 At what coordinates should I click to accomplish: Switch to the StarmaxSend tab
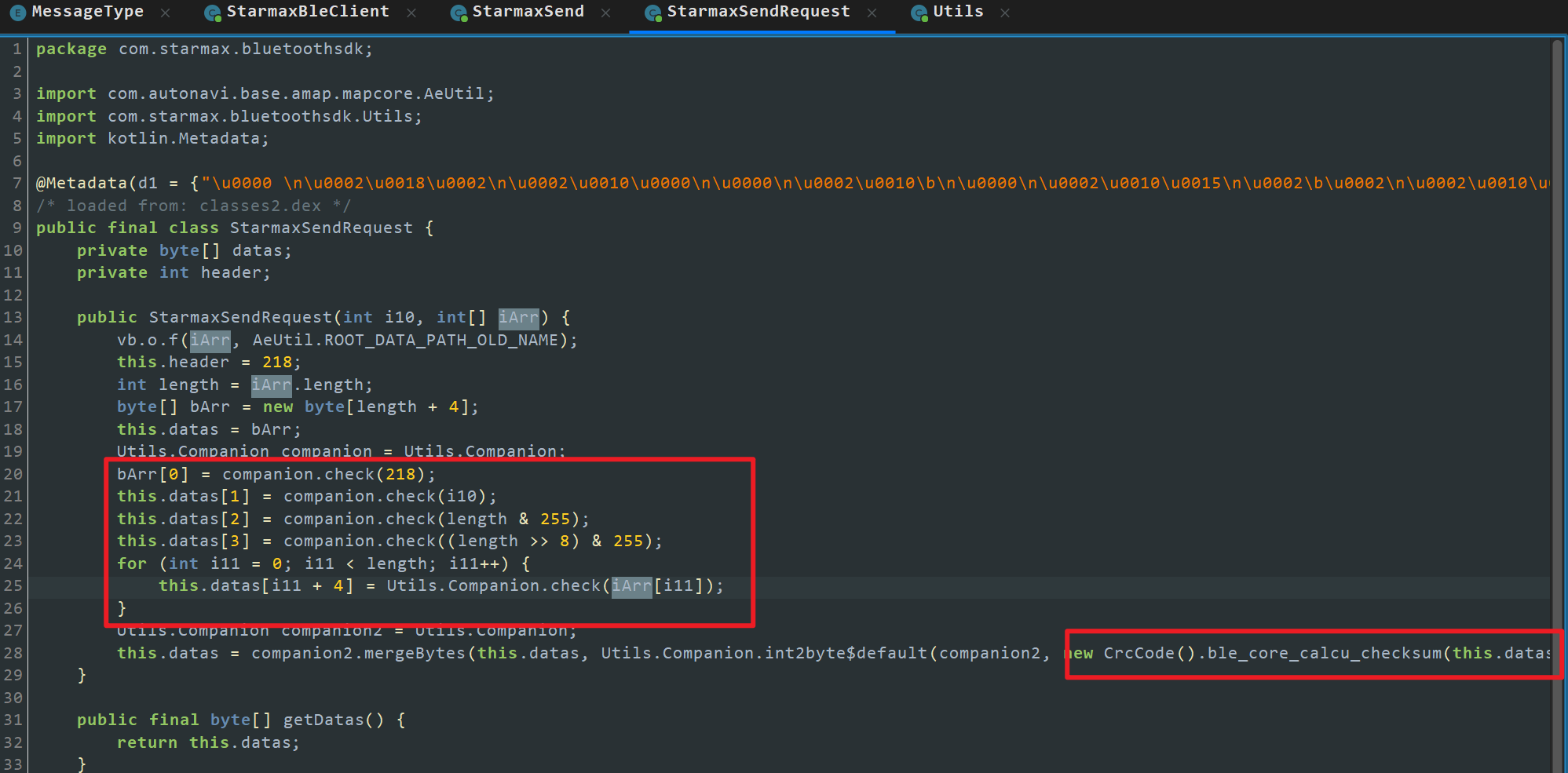point(528,12)
